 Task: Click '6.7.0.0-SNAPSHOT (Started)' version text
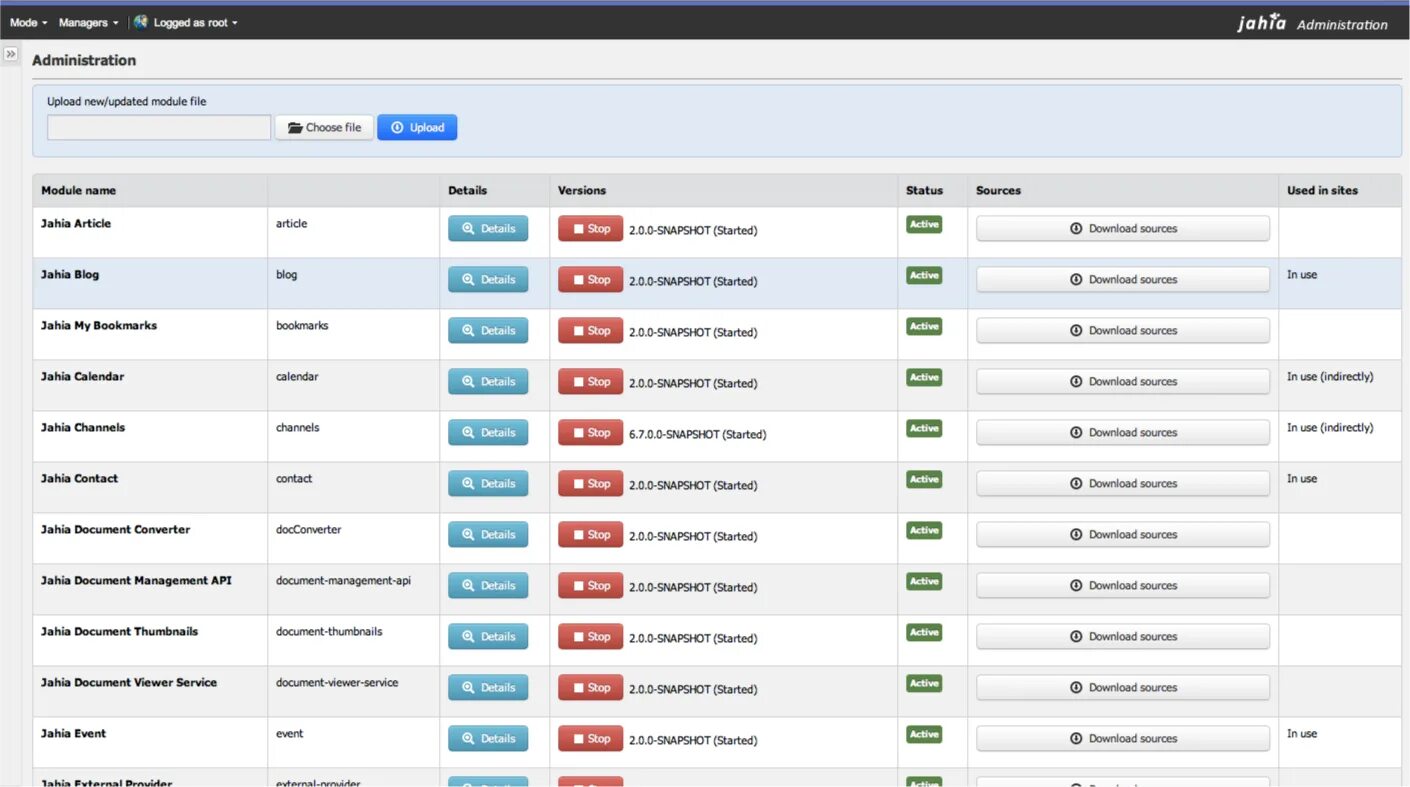click(x=698, y=434)
